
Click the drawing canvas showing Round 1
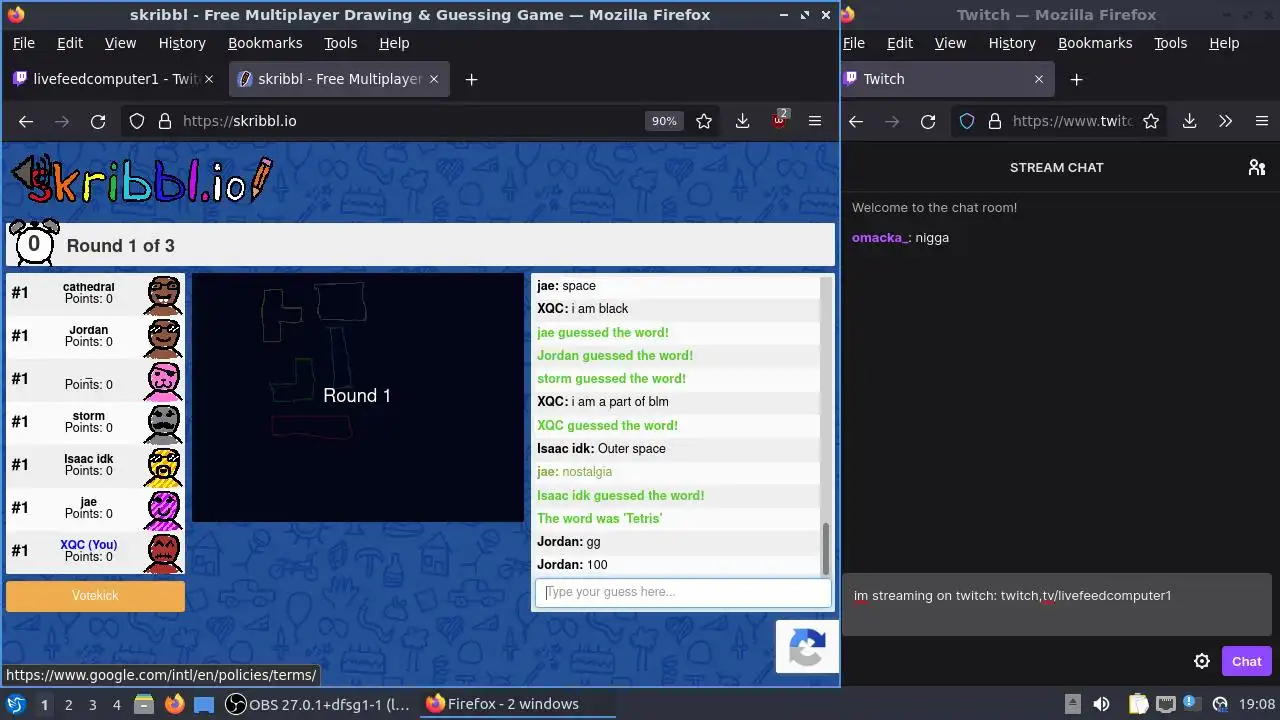tap(357, 397)
